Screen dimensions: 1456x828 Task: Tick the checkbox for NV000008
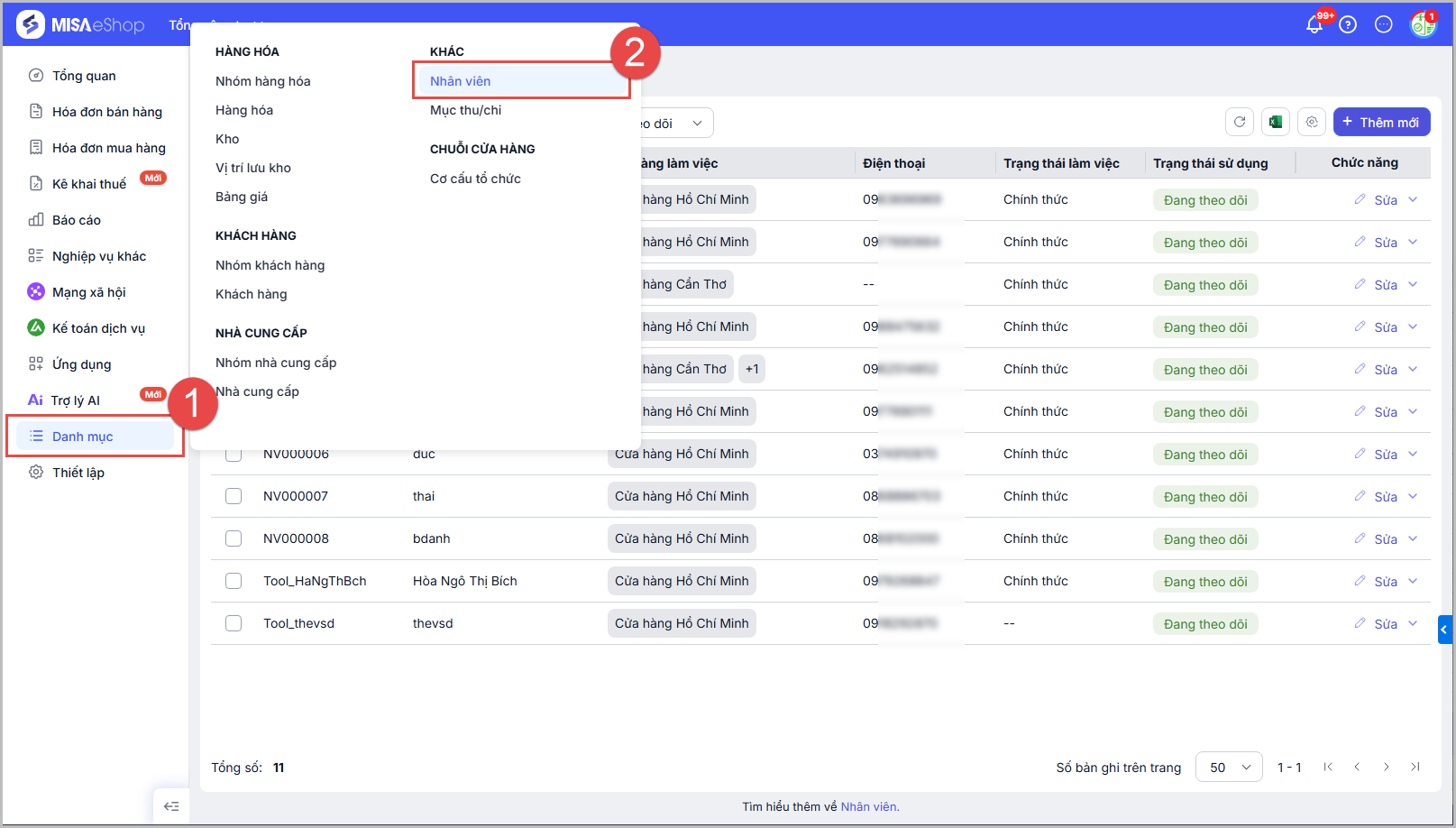(234, 538)
